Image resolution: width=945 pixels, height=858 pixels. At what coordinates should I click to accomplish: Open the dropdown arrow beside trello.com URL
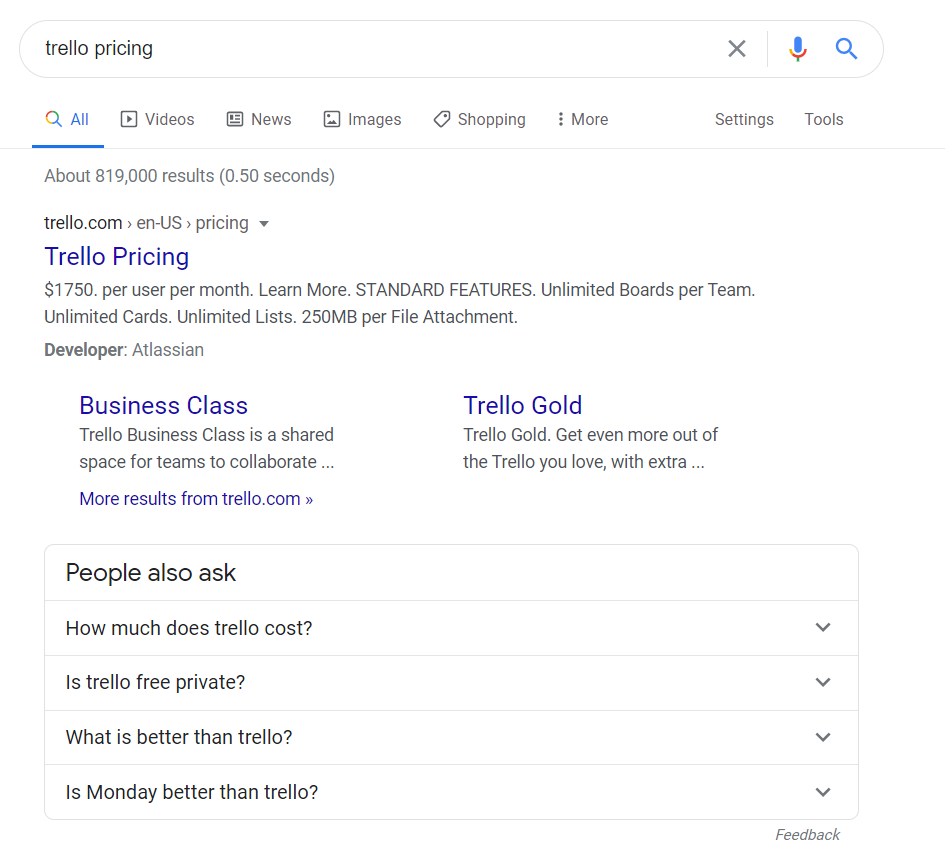tap(264, 224)
